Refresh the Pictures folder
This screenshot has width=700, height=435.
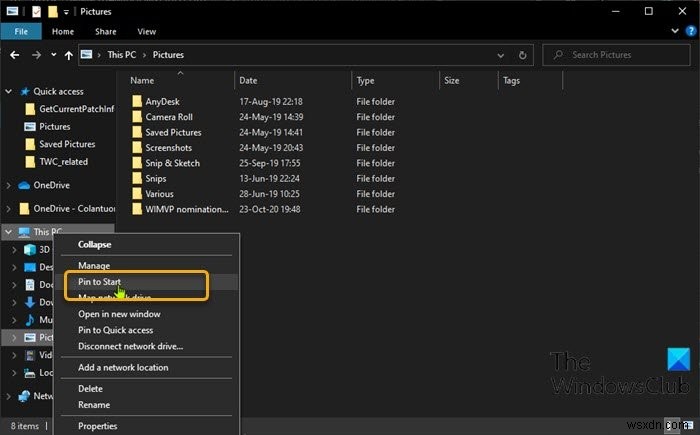tap(522, 55)
